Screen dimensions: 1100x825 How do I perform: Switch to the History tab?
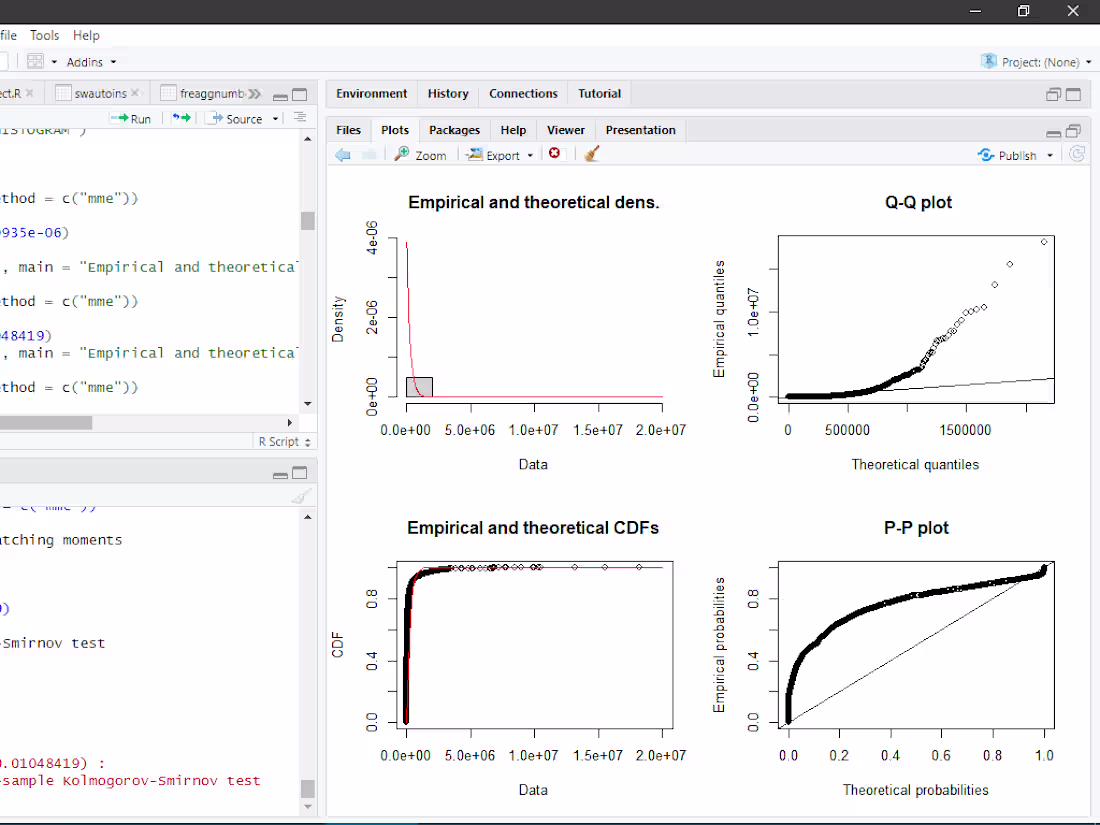click(x=448, y=92)
